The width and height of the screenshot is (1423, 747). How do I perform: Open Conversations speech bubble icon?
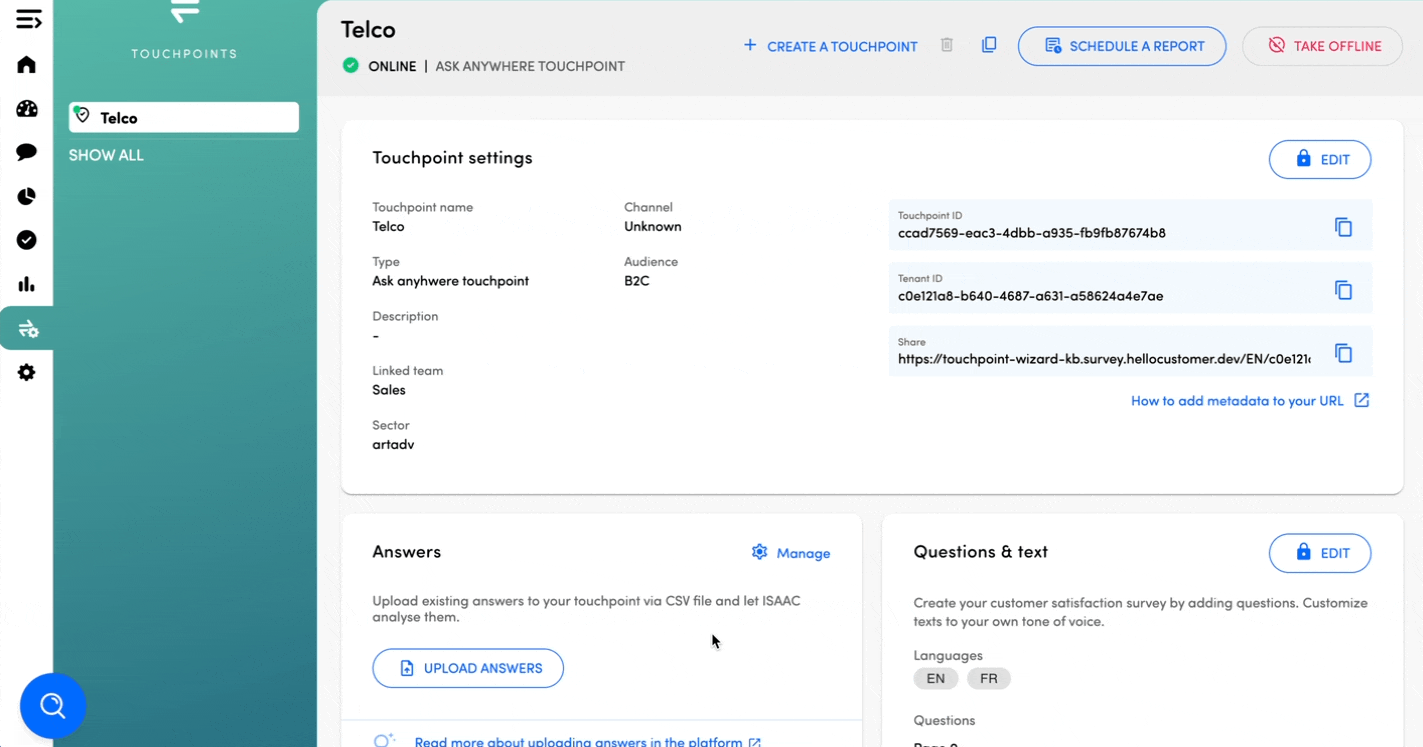27,152
